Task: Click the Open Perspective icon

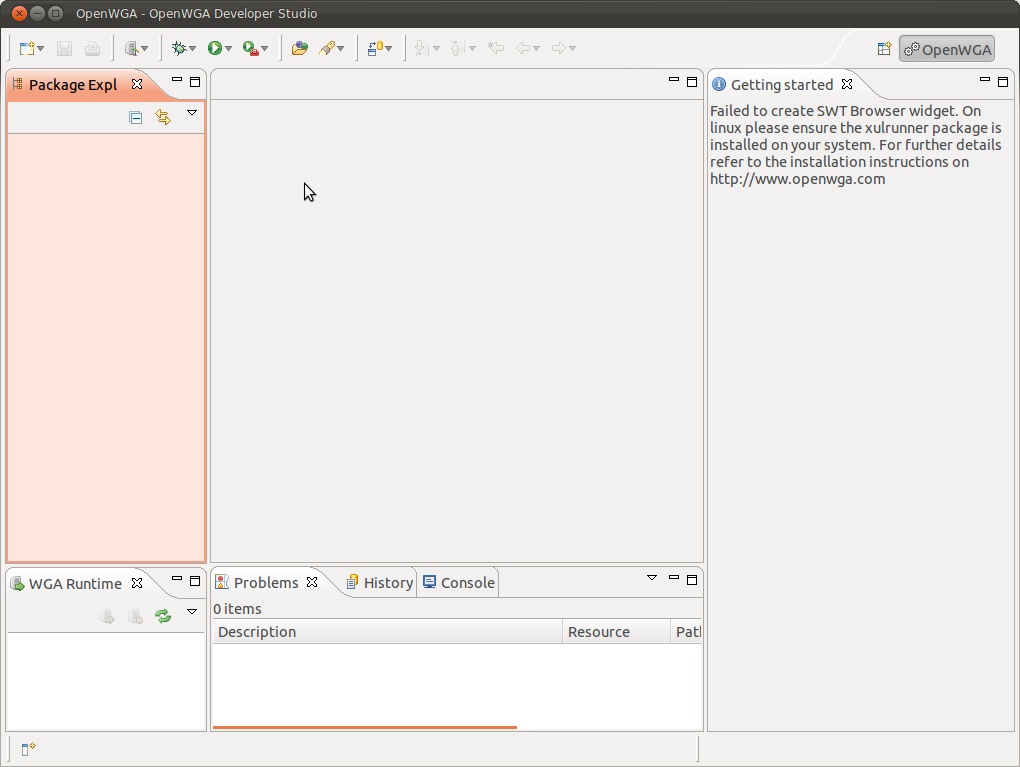Action: 884,49
